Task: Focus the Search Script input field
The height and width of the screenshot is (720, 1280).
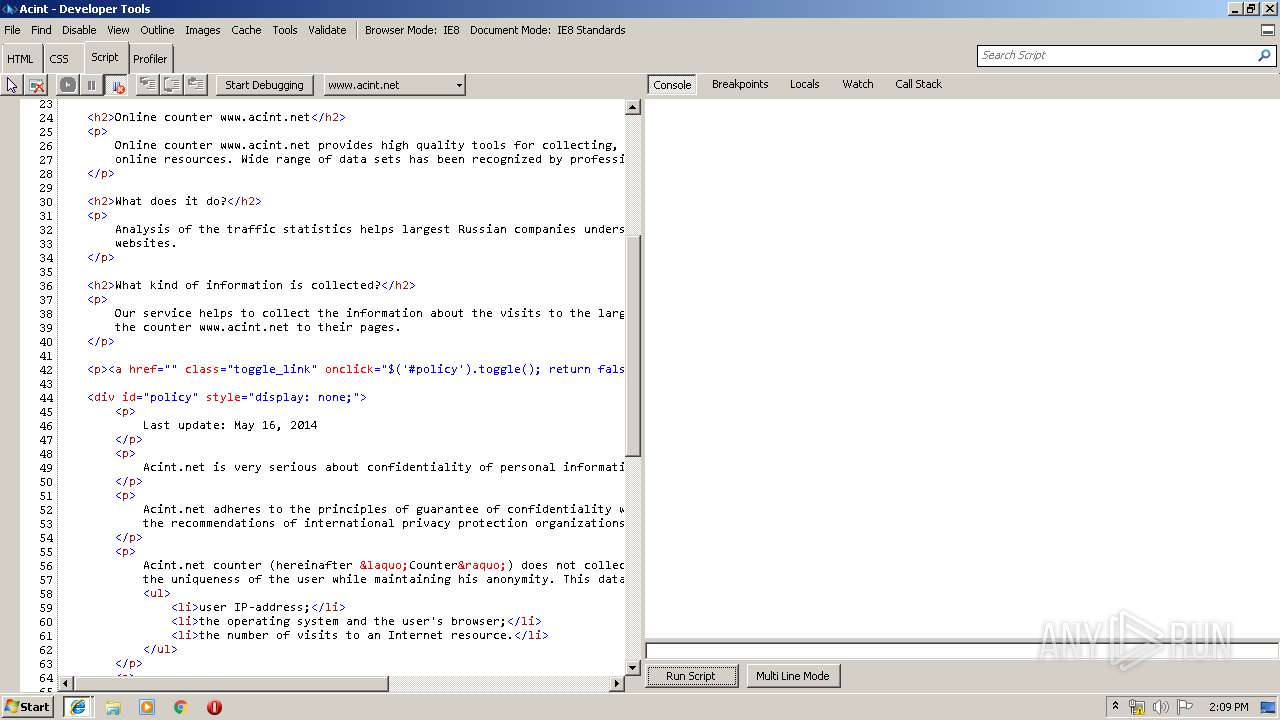Action: pos(1116,56)
